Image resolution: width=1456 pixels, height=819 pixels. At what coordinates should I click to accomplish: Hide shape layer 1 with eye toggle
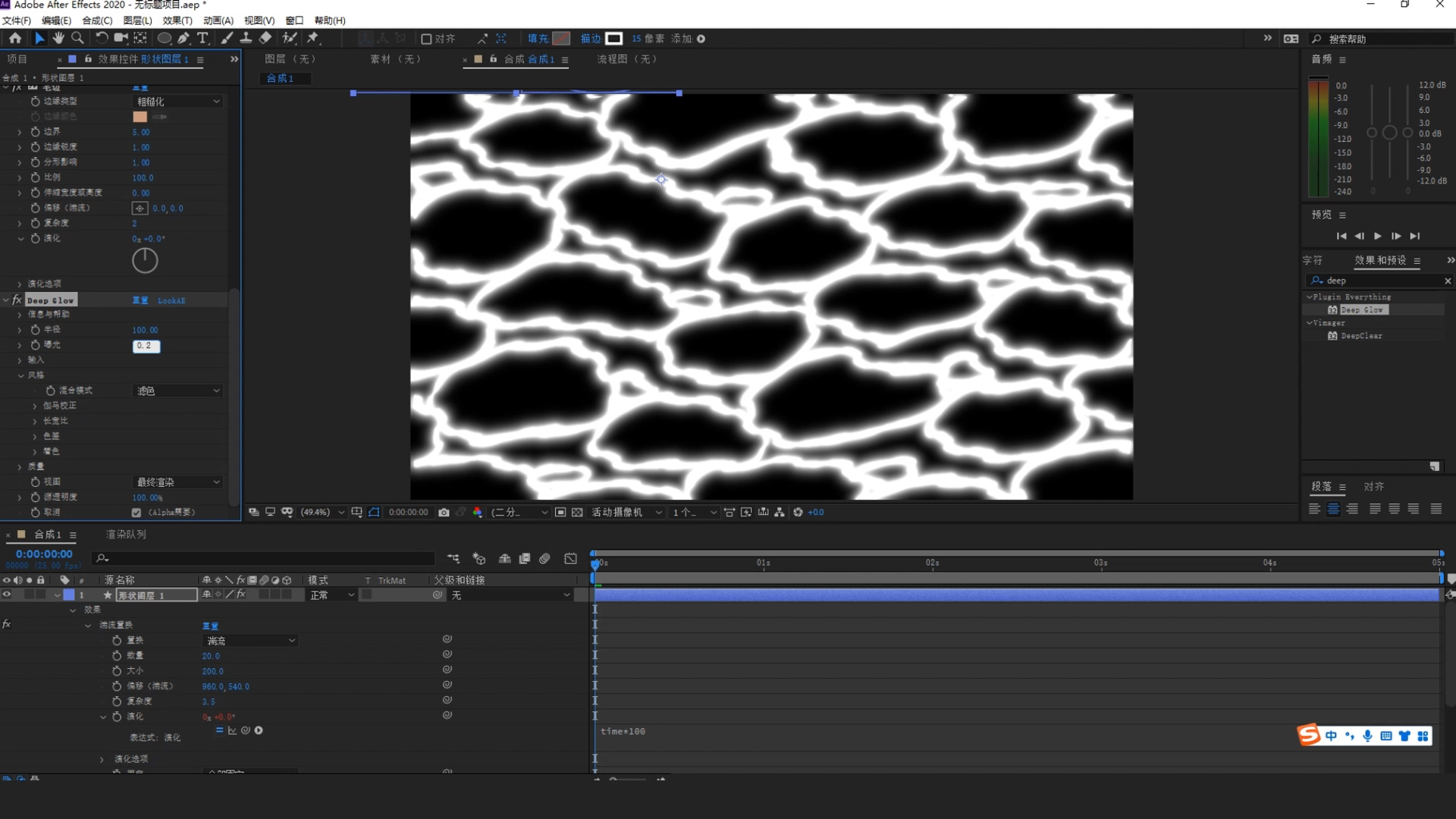click(x=7, y=595)
